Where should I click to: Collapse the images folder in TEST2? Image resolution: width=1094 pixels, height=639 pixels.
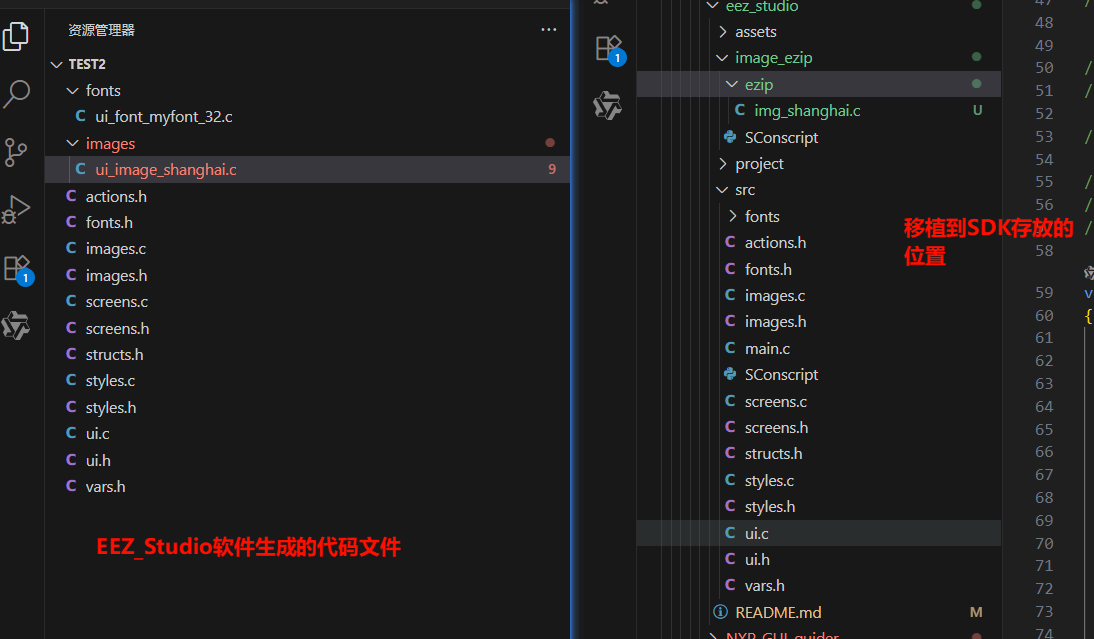(110, 143)
